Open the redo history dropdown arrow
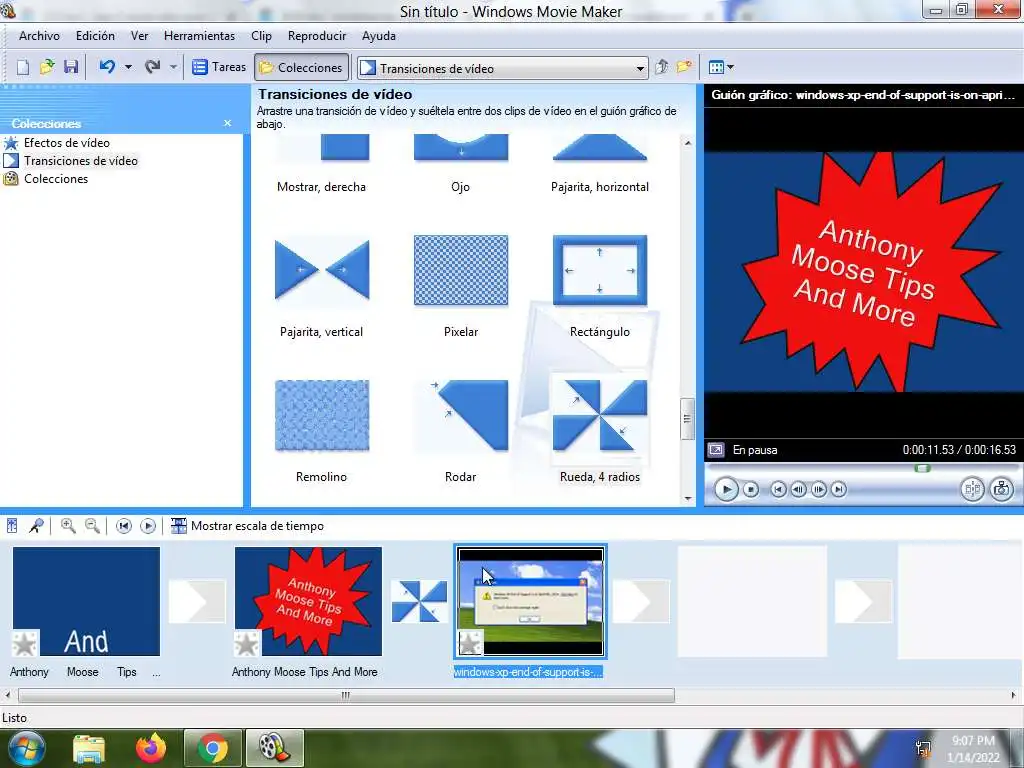This screenshot has height=768, width=1024. pos(173,67)
